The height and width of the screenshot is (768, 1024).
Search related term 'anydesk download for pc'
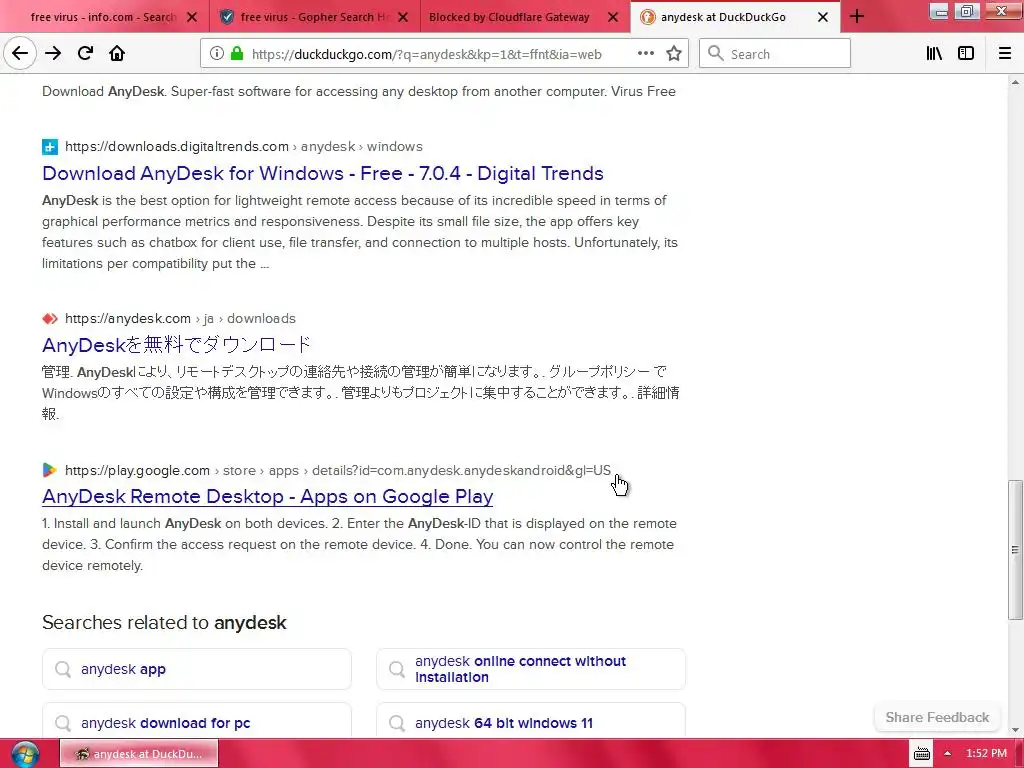[x=197, y=720]
